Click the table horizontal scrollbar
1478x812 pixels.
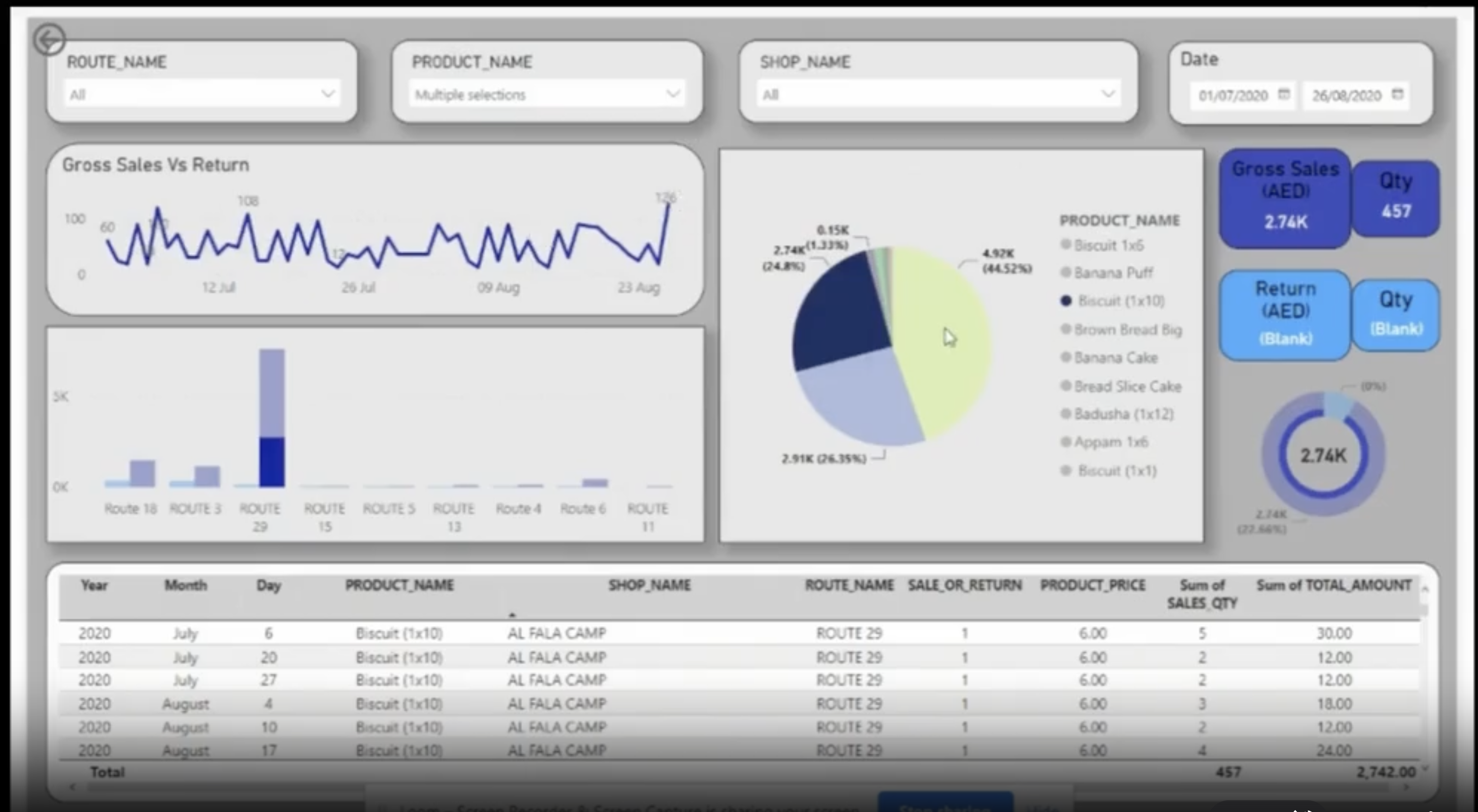click(739, 787)
